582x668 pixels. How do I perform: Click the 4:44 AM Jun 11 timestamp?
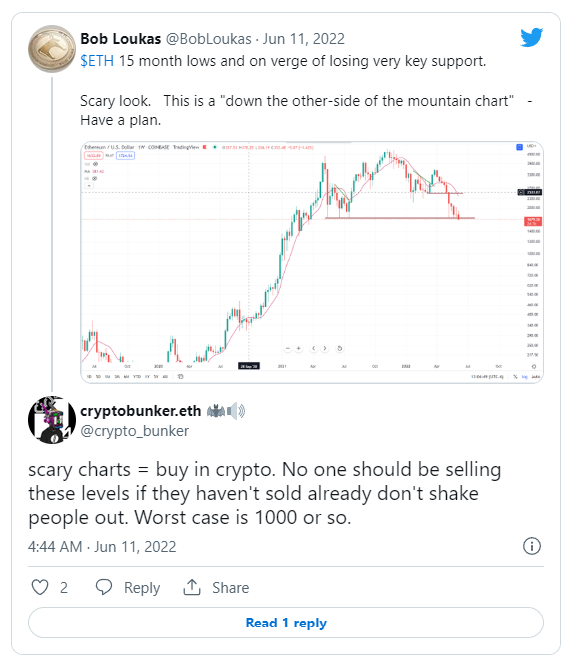tap(102, 547)
